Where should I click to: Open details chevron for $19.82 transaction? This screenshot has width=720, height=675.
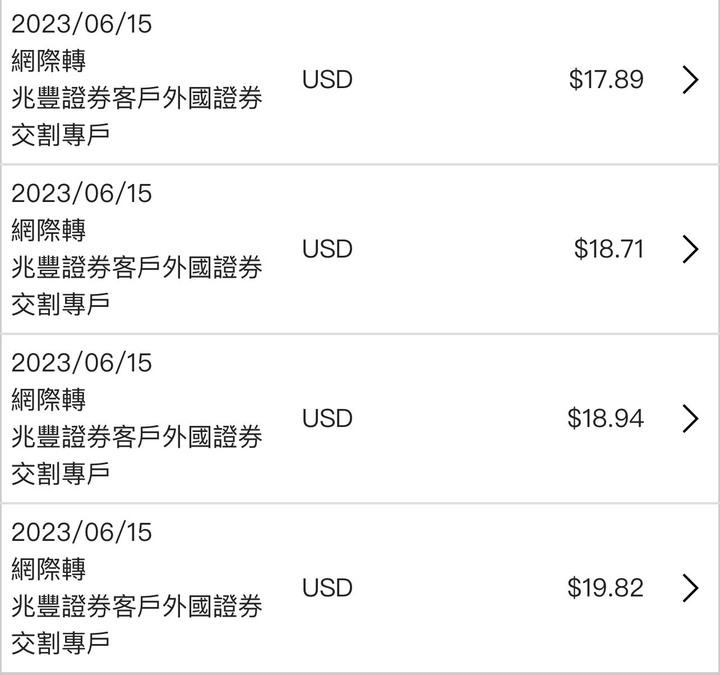(690, 588)
